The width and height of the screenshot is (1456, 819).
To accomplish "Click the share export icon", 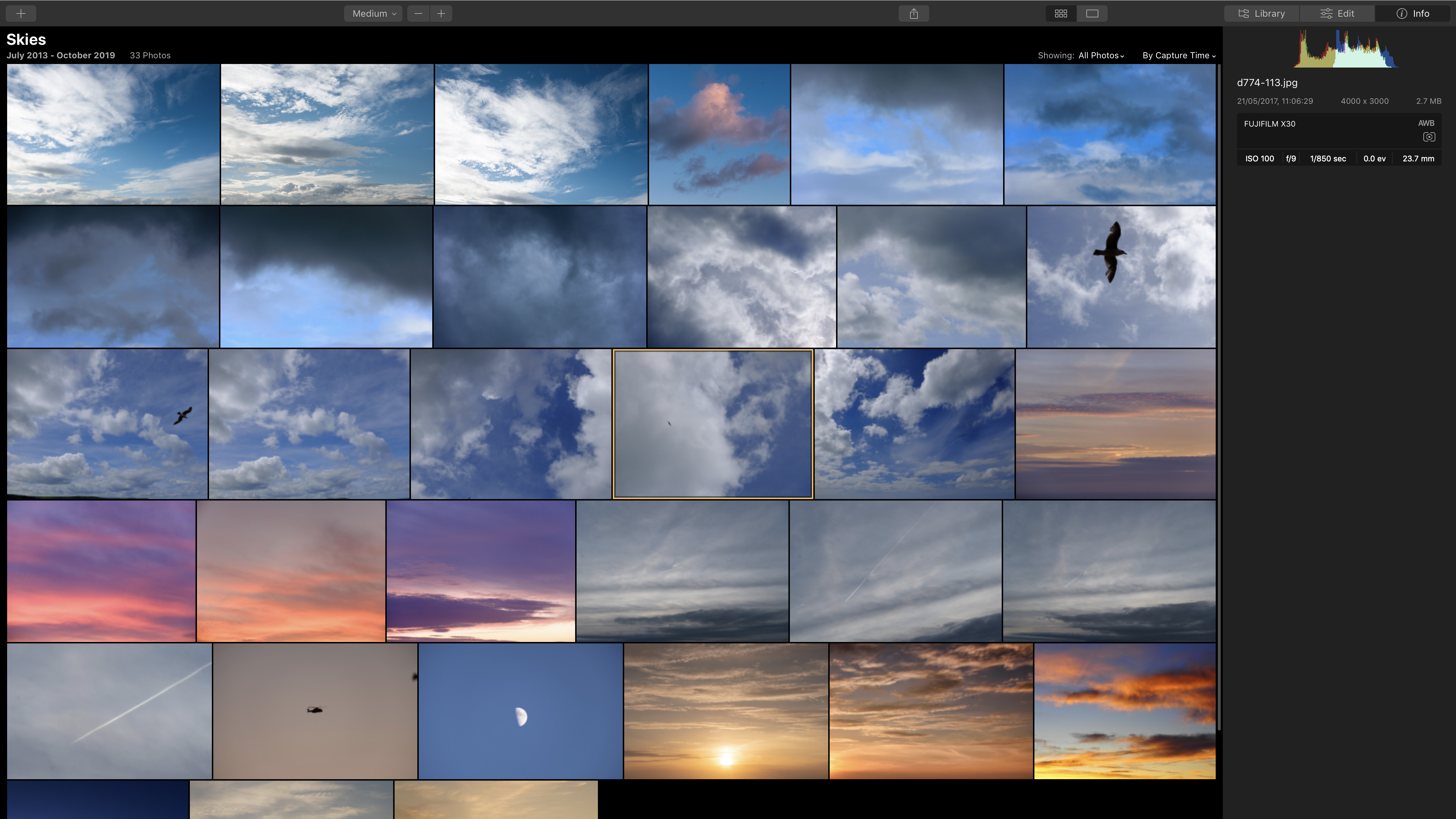I will [914, 13].
